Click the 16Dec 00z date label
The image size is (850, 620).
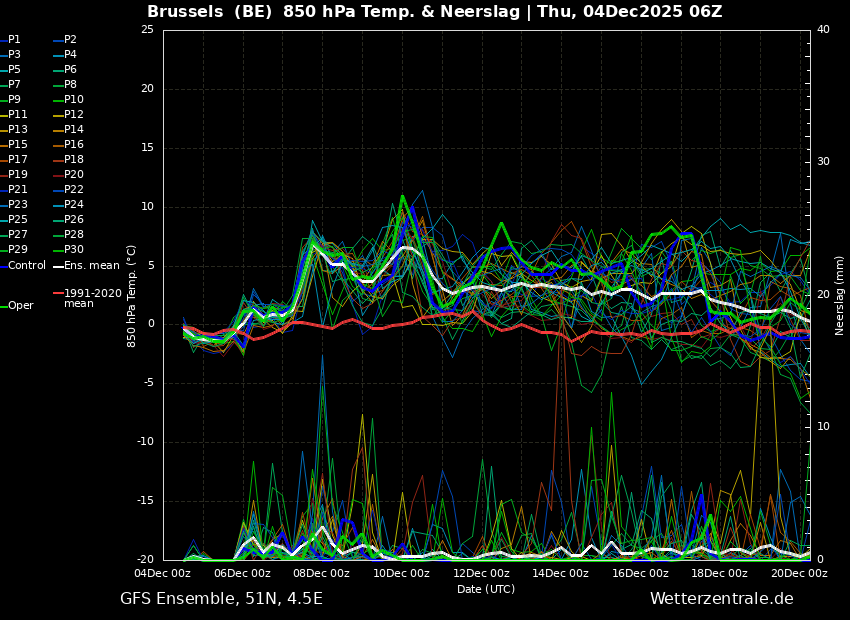[x=640, y=574]
